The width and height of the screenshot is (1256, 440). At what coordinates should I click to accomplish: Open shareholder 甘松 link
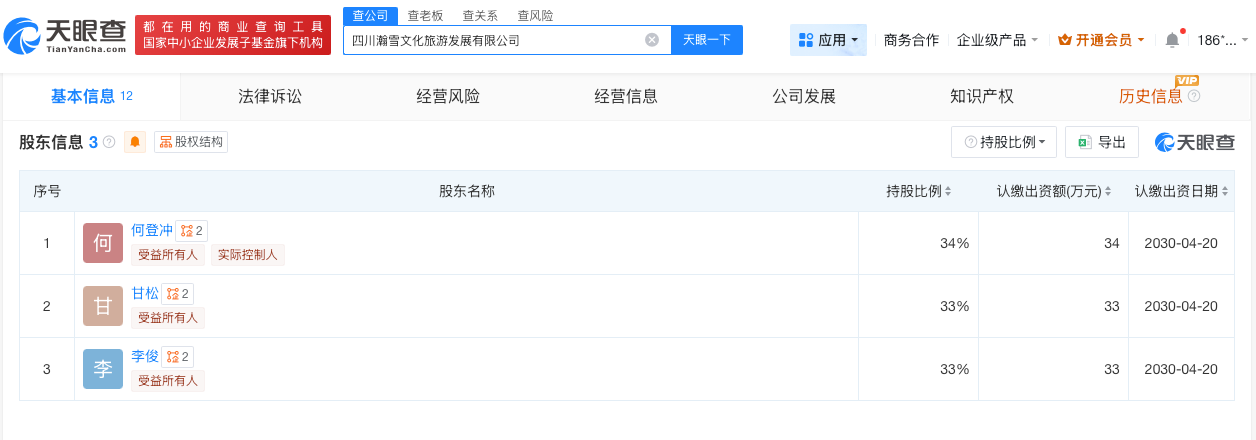click(x=145, y=293)
